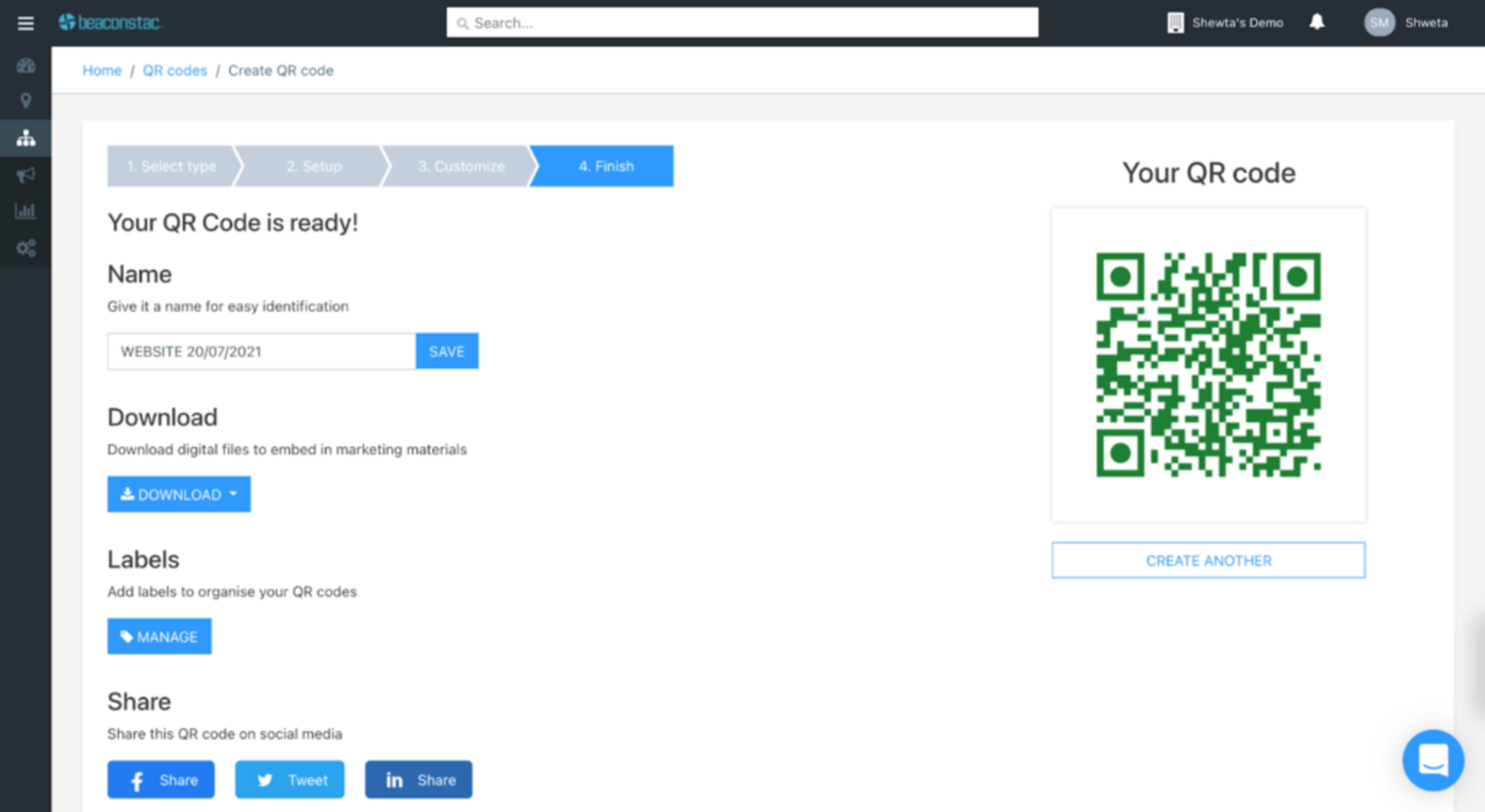
Task: Go to step 3 Customize
Action: (461, 166)
